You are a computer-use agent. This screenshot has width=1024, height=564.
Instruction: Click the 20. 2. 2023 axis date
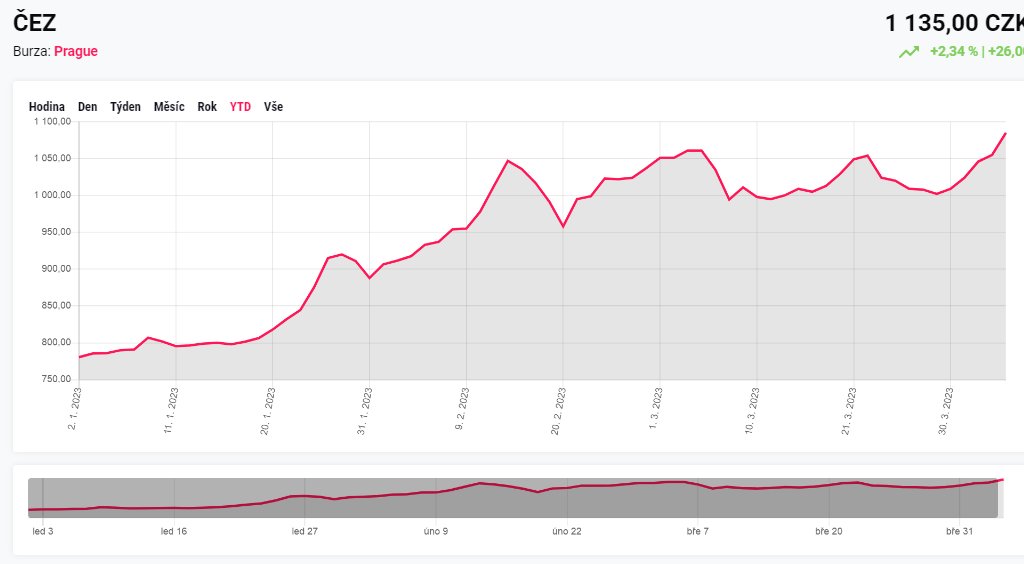(x=556, y=413)
